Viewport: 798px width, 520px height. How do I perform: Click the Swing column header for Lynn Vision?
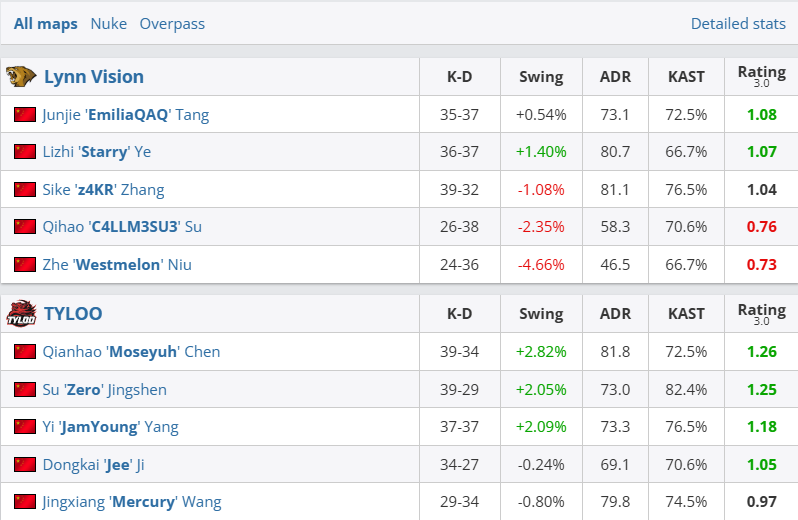541,77
